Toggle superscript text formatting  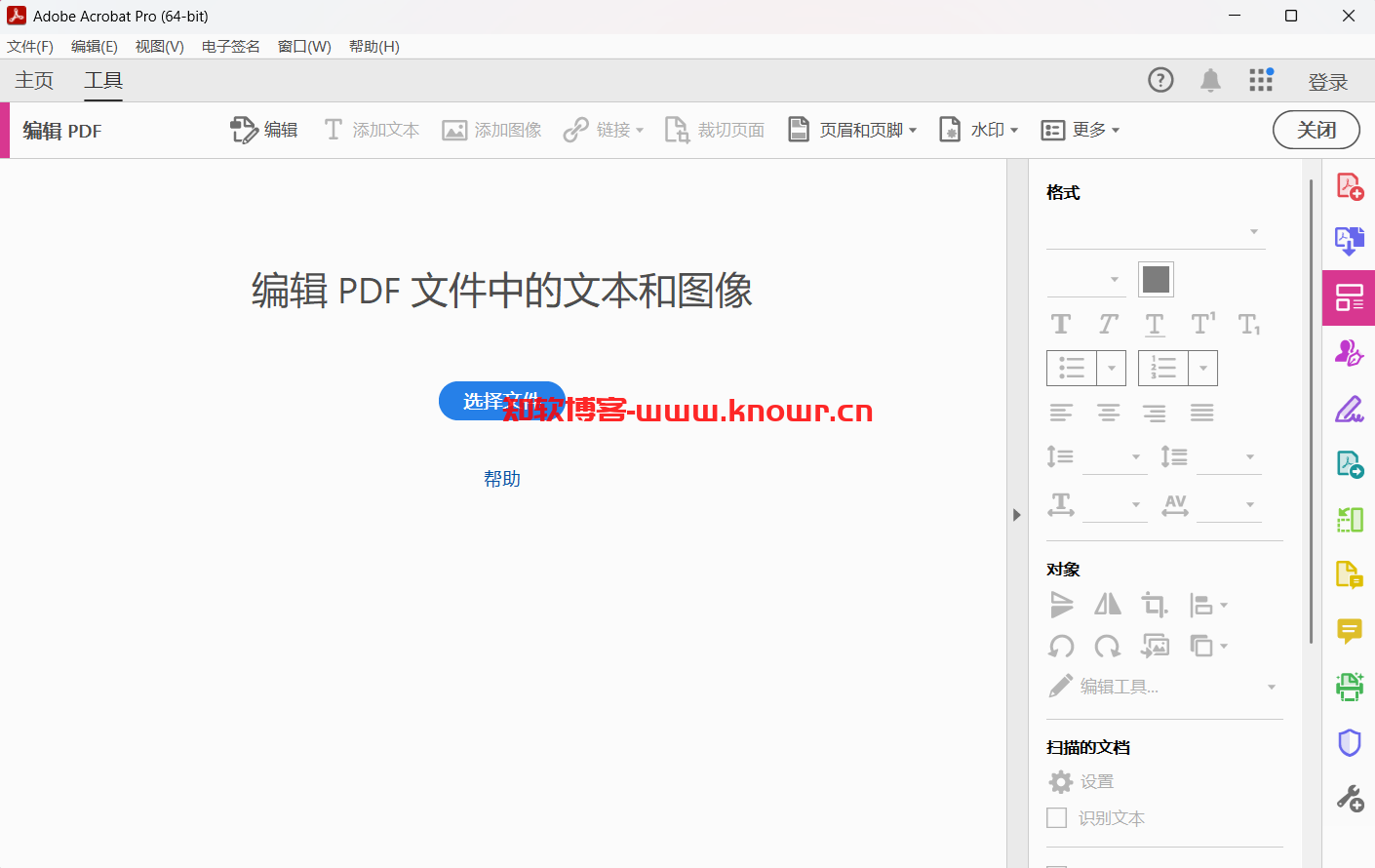tap(1203, 324)
